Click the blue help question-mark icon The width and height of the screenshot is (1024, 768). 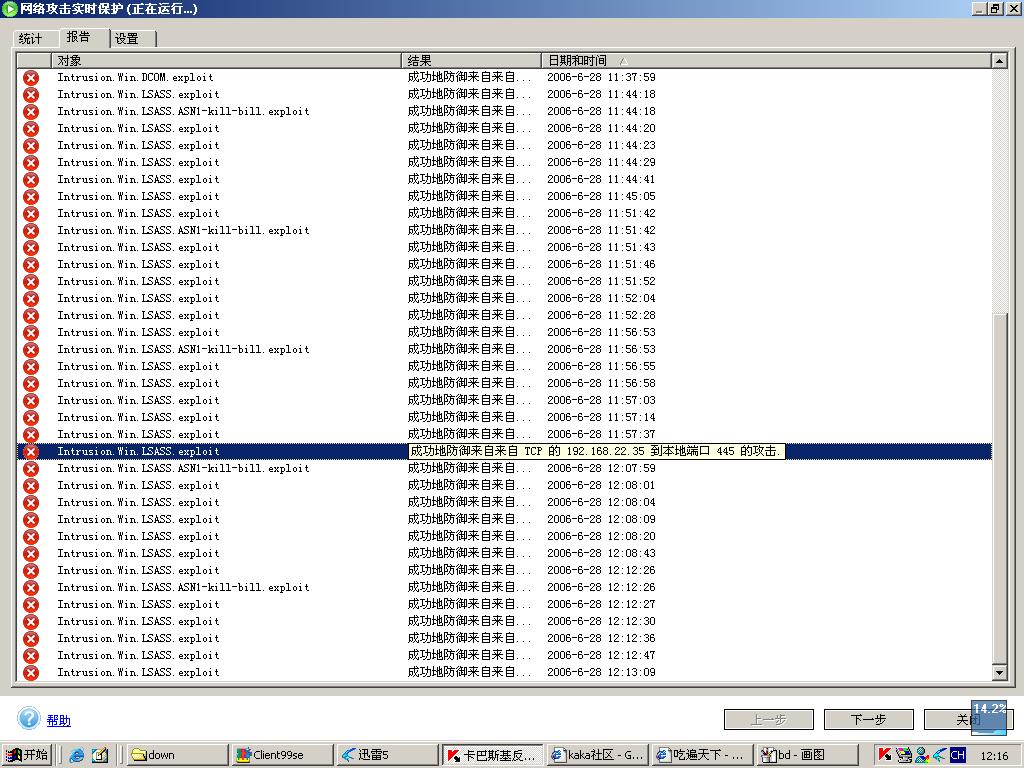point(29,718)
